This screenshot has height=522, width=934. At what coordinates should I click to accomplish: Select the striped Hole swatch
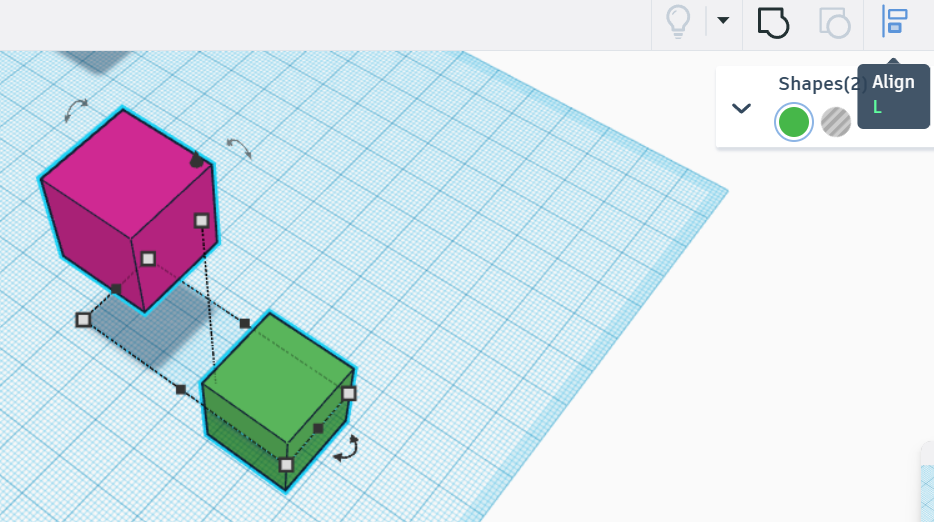(x=836, y=122)
